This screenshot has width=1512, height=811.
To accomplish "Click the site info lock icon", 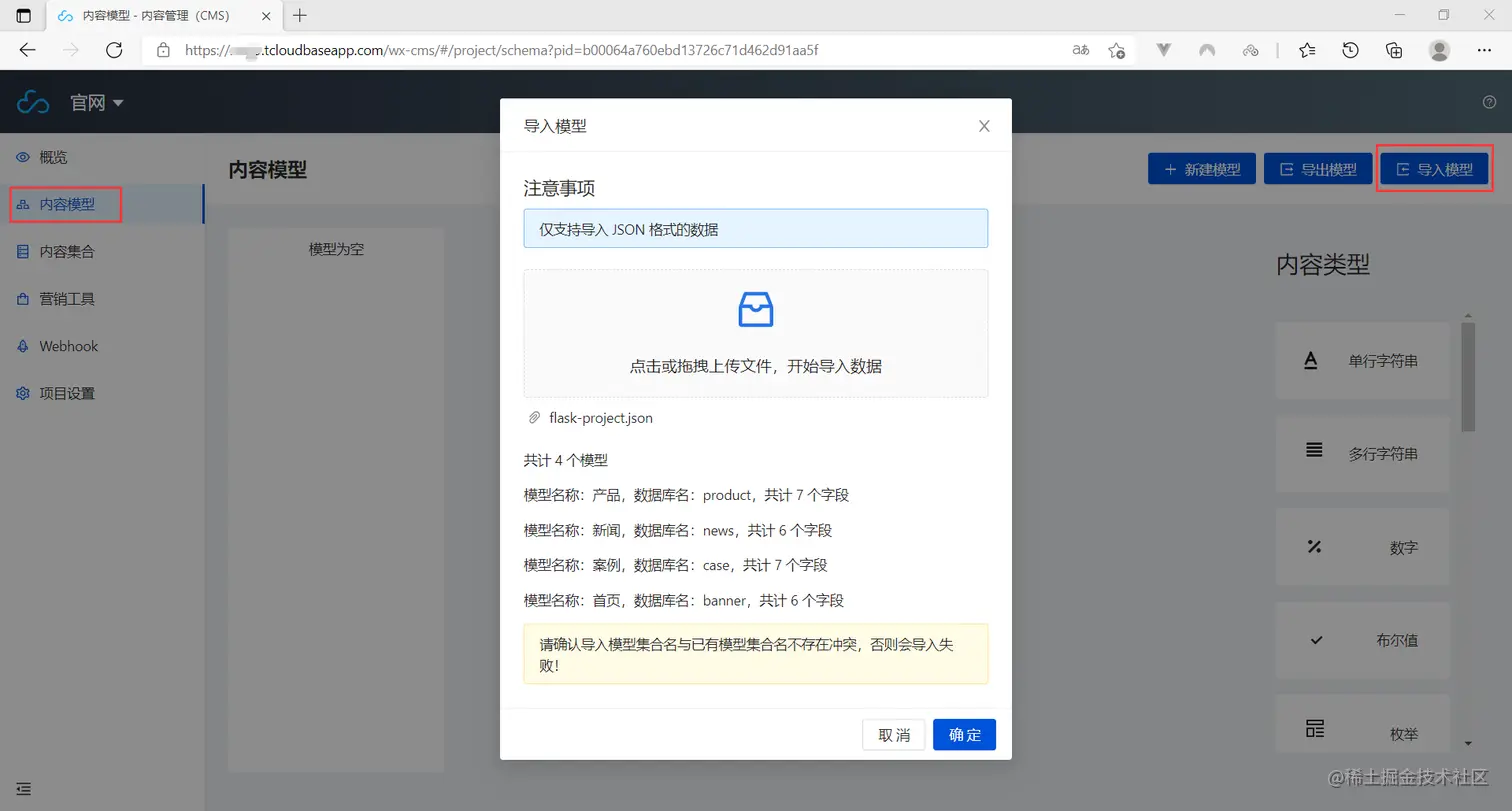I will click(x=163, y=50).
